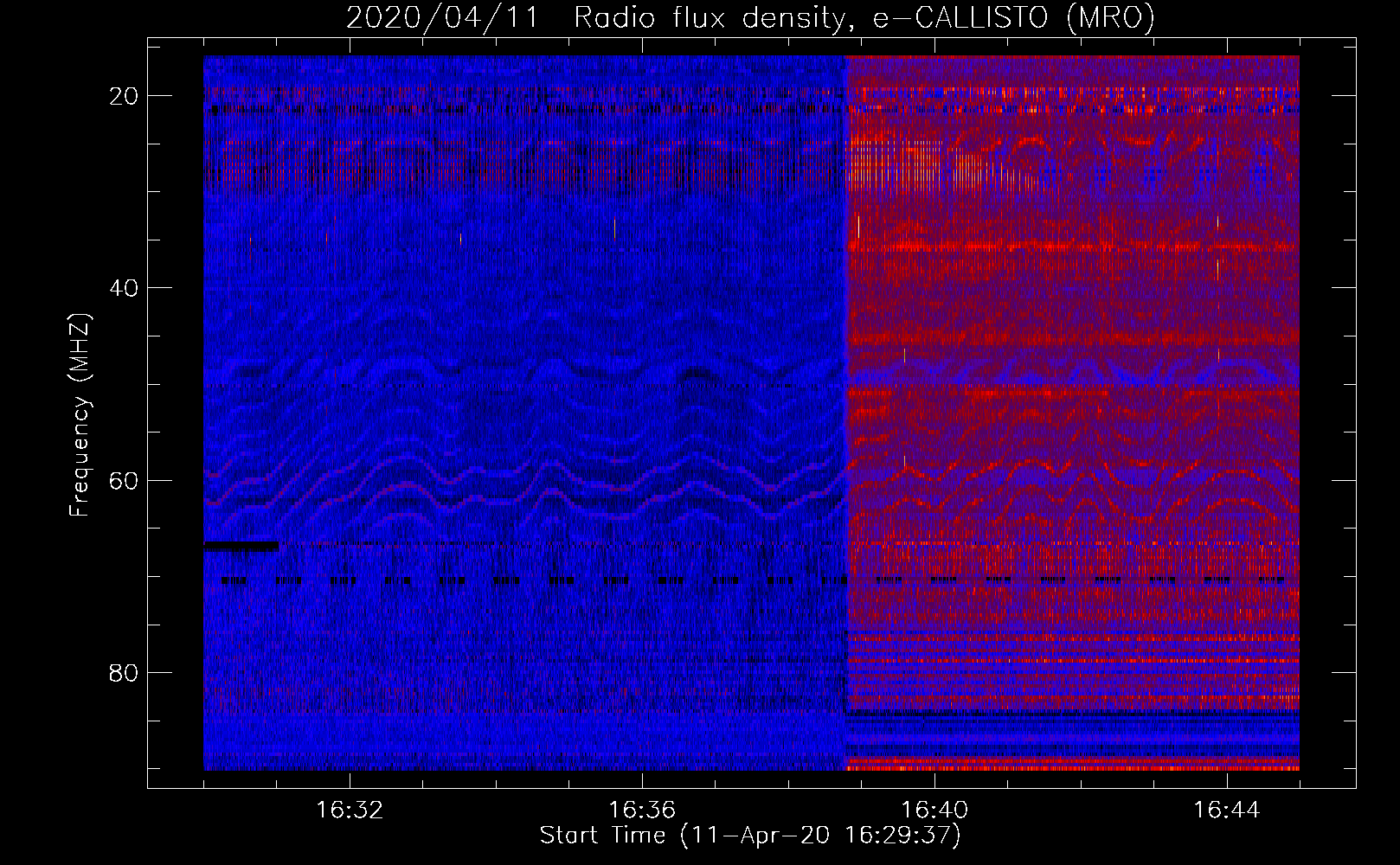Click the 60 frequency tick label

125,480
